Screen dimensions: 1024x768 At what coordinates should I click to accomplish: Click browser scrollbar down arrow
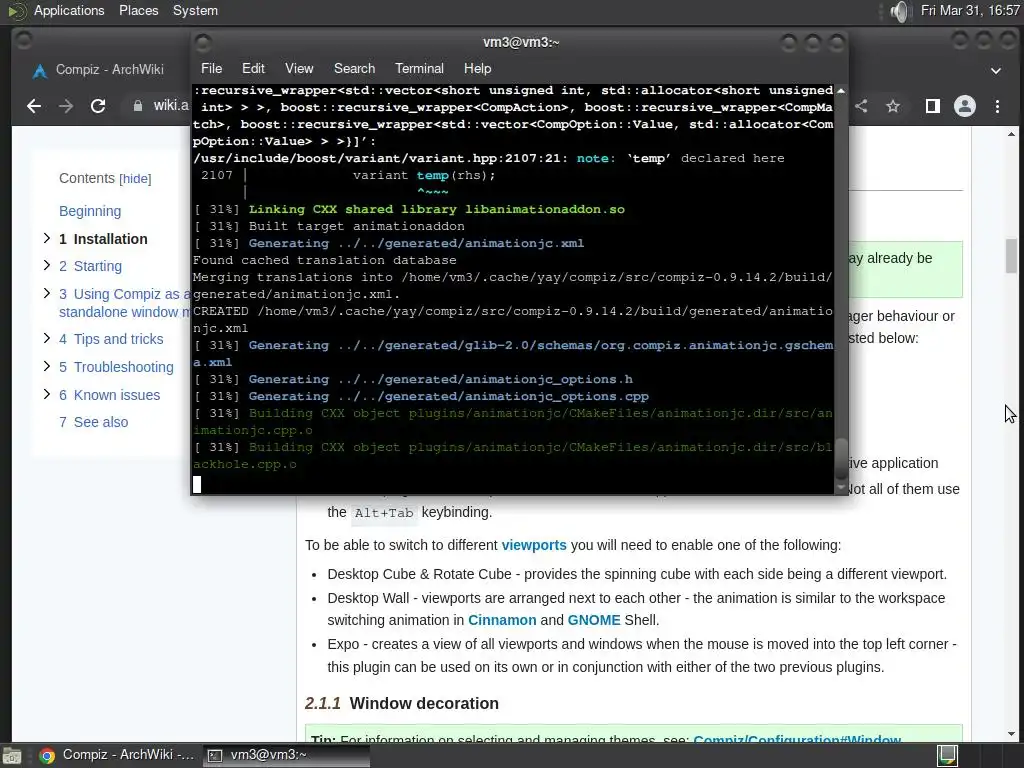click(x=1011, y=734)
